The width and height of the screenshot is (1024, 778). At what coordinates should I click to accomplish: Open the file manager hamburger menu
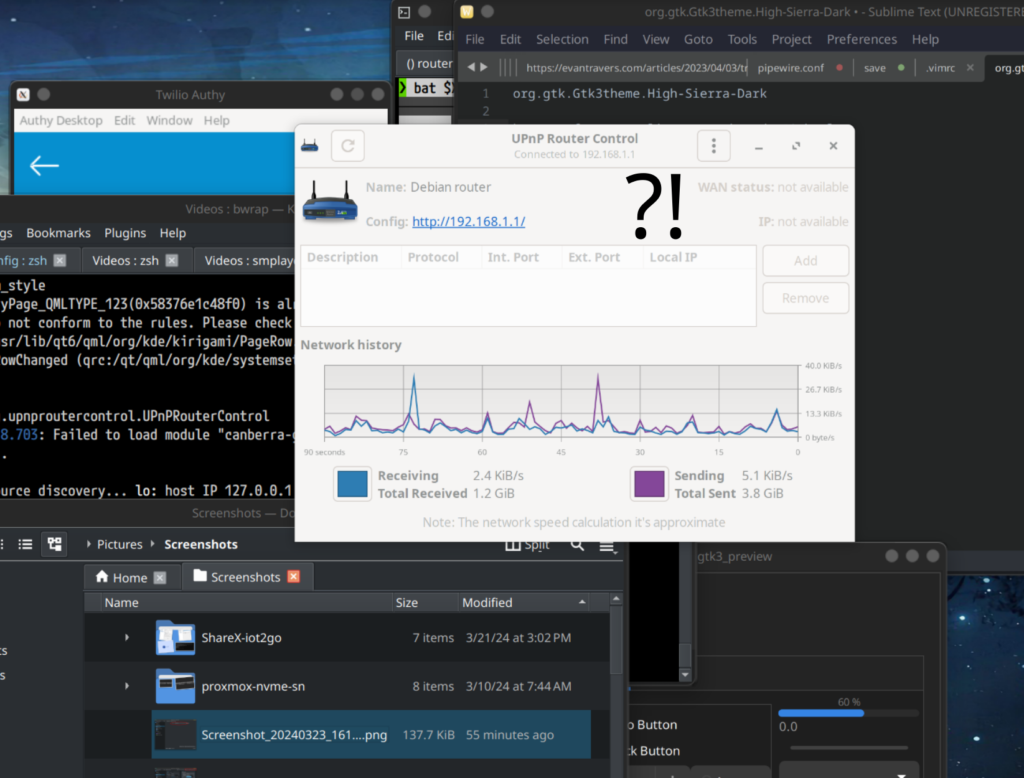(607, 545)
